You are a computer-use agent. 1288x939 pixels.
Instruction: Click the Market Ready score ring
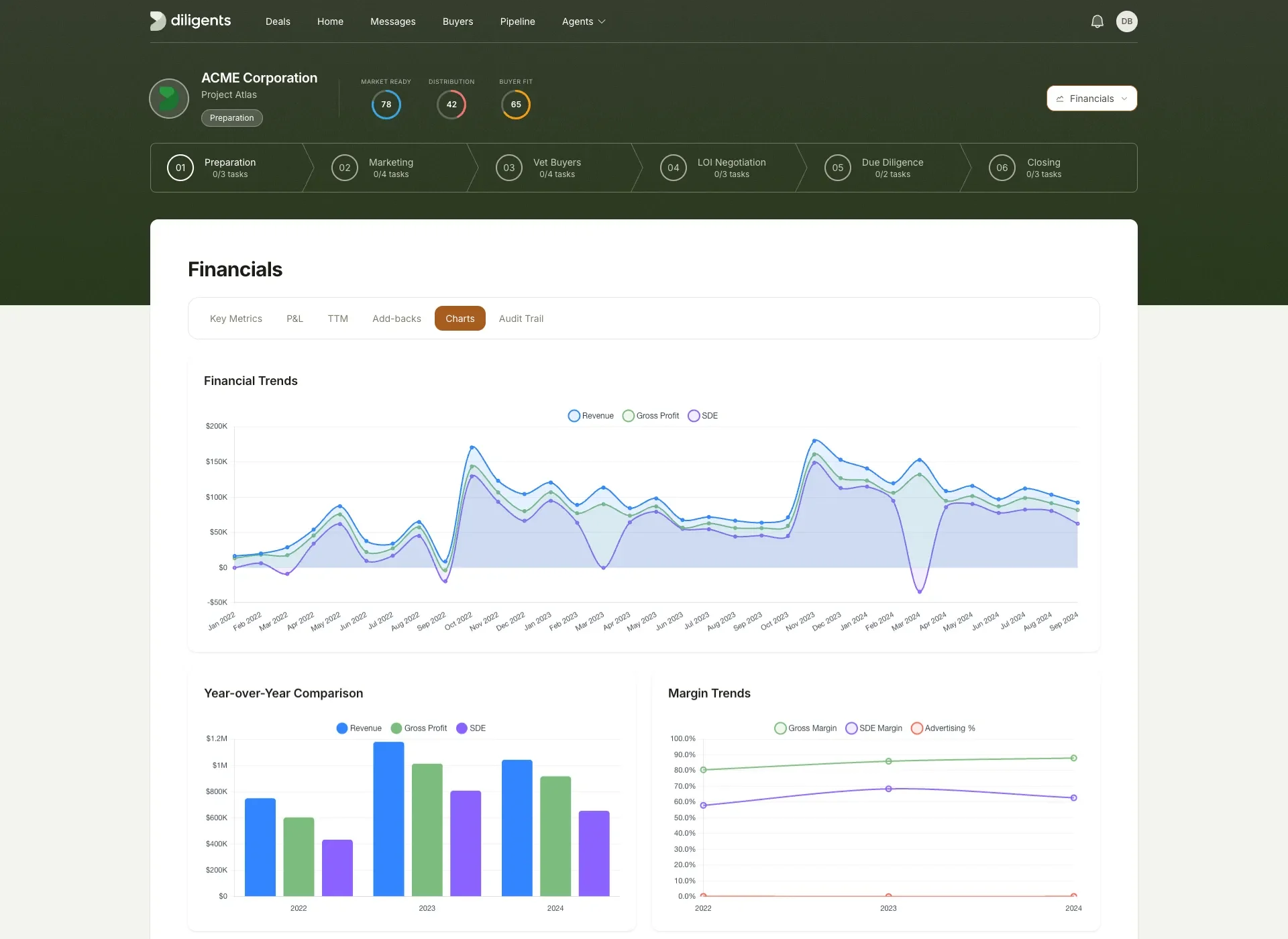coord(386,104)
